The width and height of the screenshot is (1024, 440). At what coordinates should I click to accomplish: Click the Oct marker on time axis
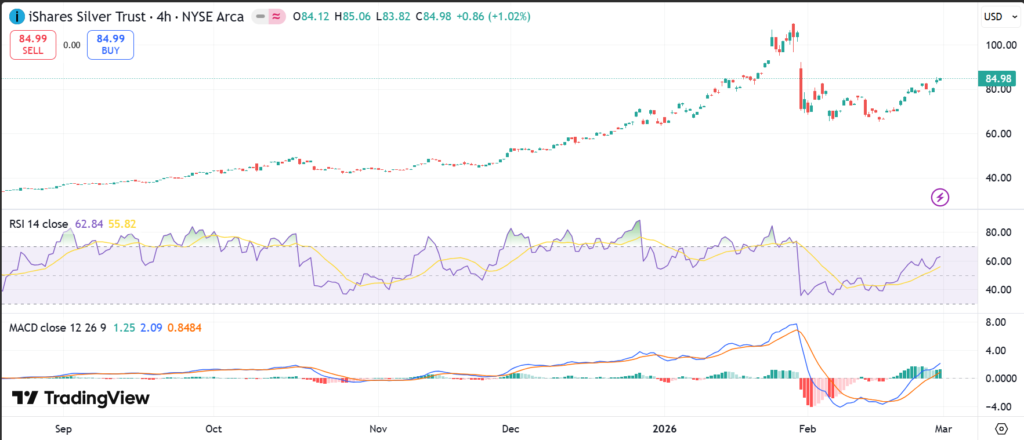213,427
